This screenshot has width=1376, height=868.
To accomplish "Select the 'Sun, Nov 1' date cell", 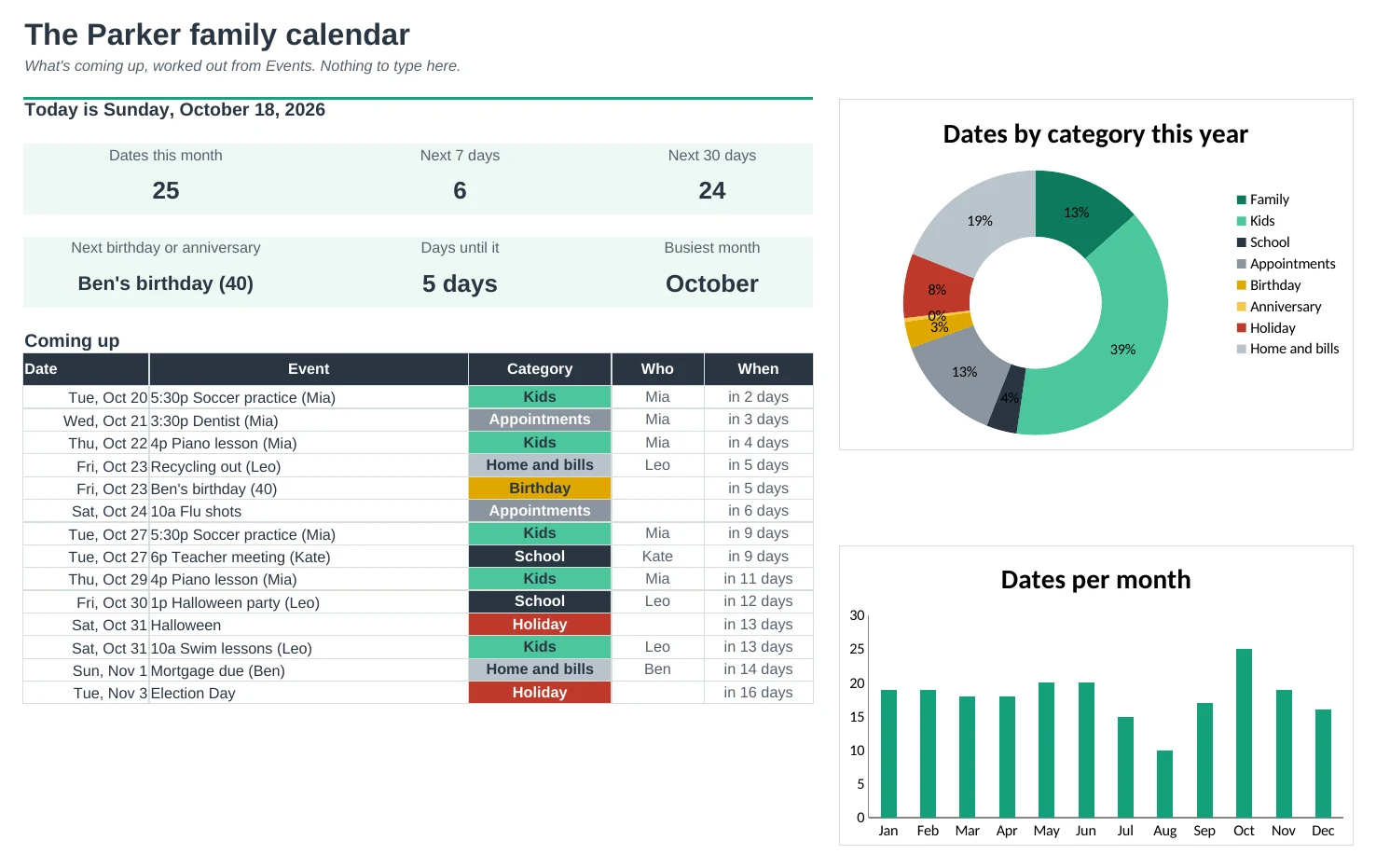I will click(86, 671).
